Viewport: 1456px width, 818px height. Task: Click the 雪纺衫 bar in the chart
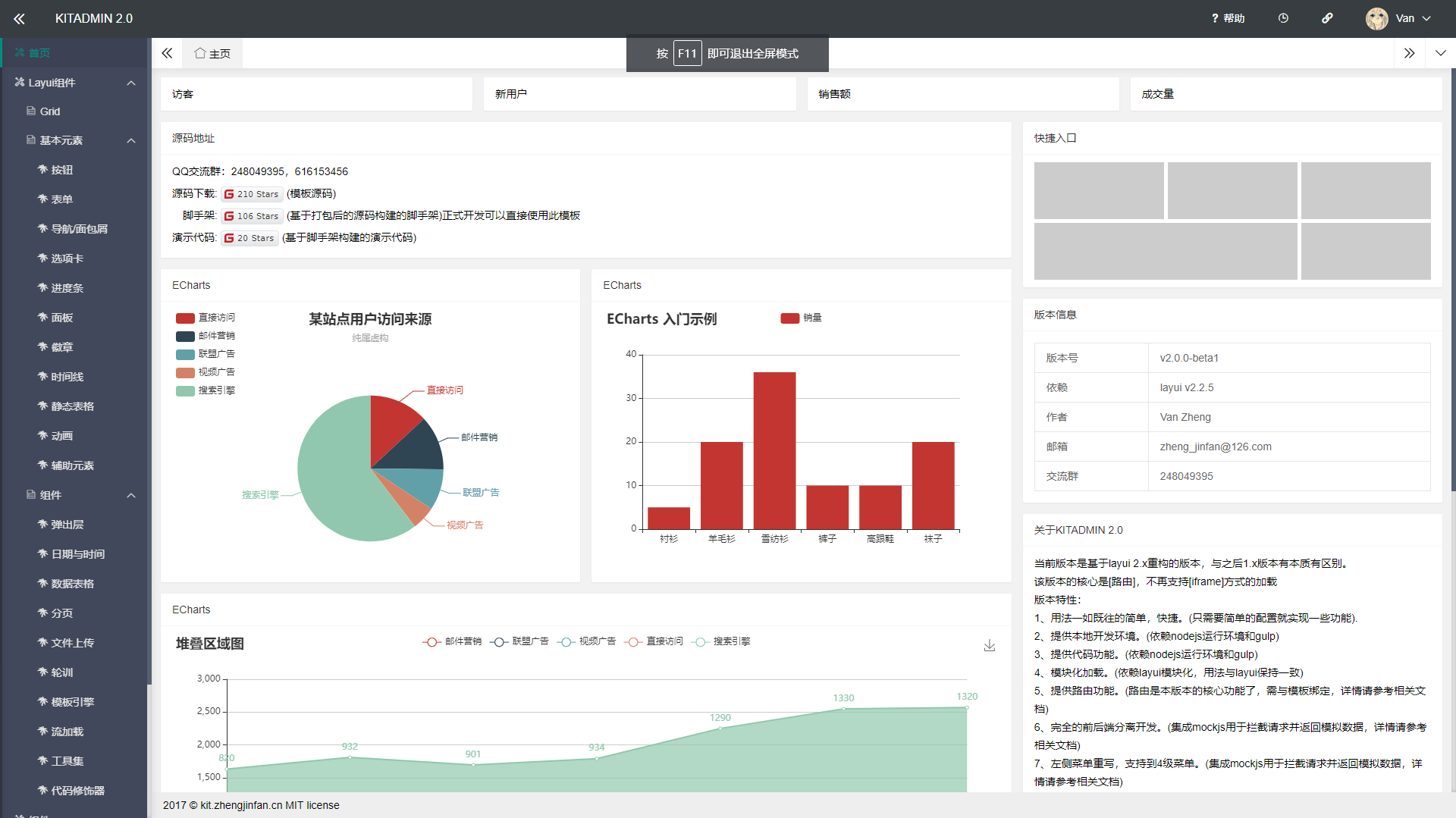pyautogui.click(x=774, y=450)
